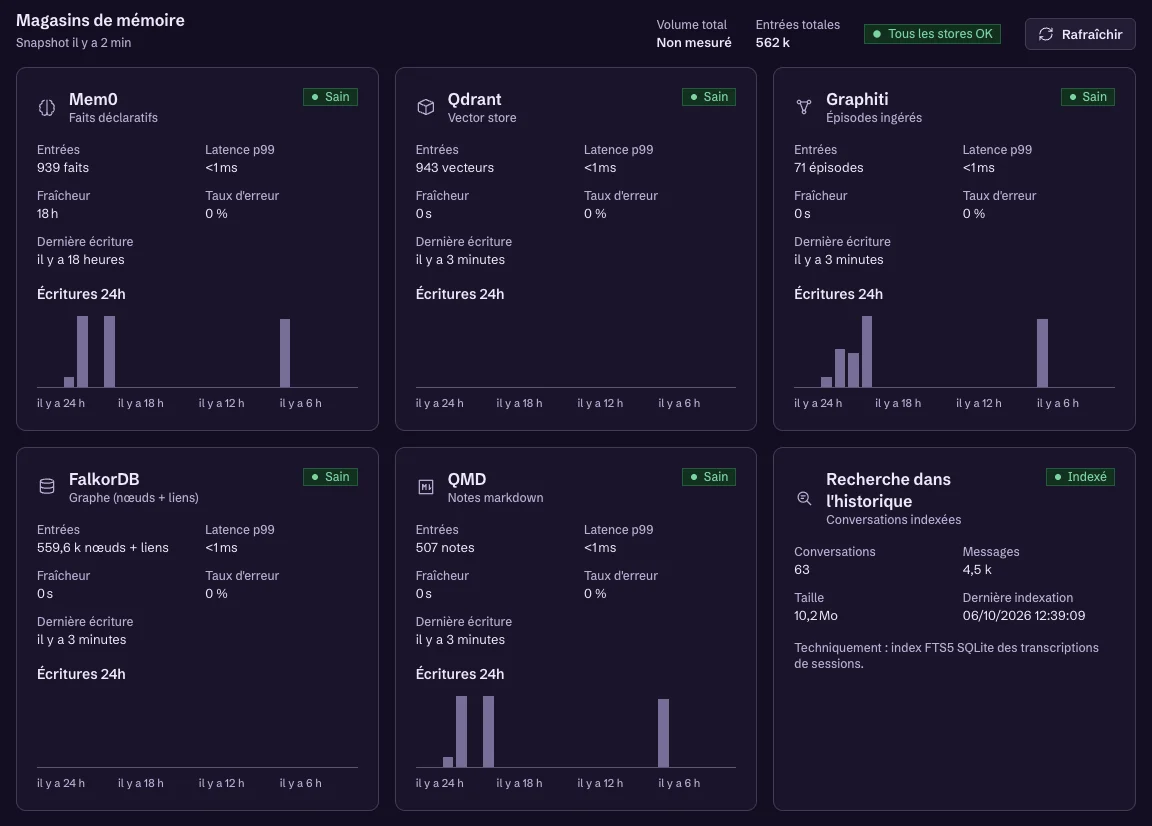Viewport: 1152px width, 826px height.
Task: Click the '63' conversations value
Action: (x=802, y=570)
